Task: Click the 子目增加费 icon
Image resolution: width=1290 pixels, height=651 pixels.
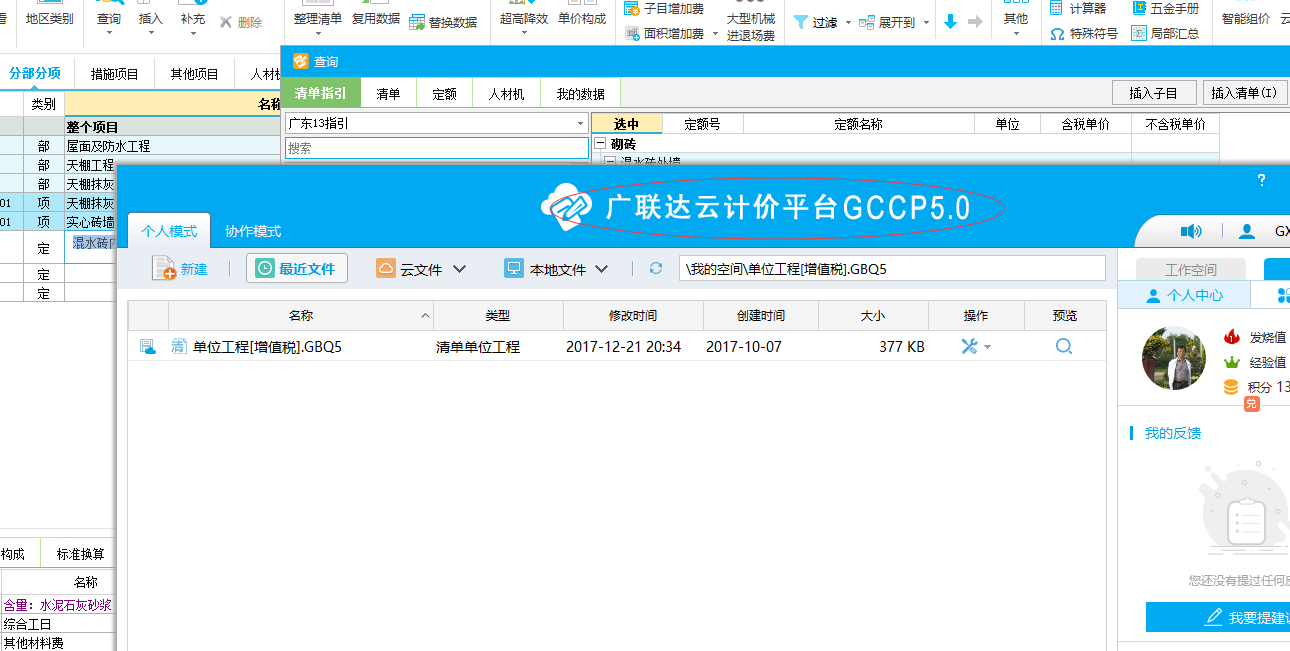Action: 631,9
